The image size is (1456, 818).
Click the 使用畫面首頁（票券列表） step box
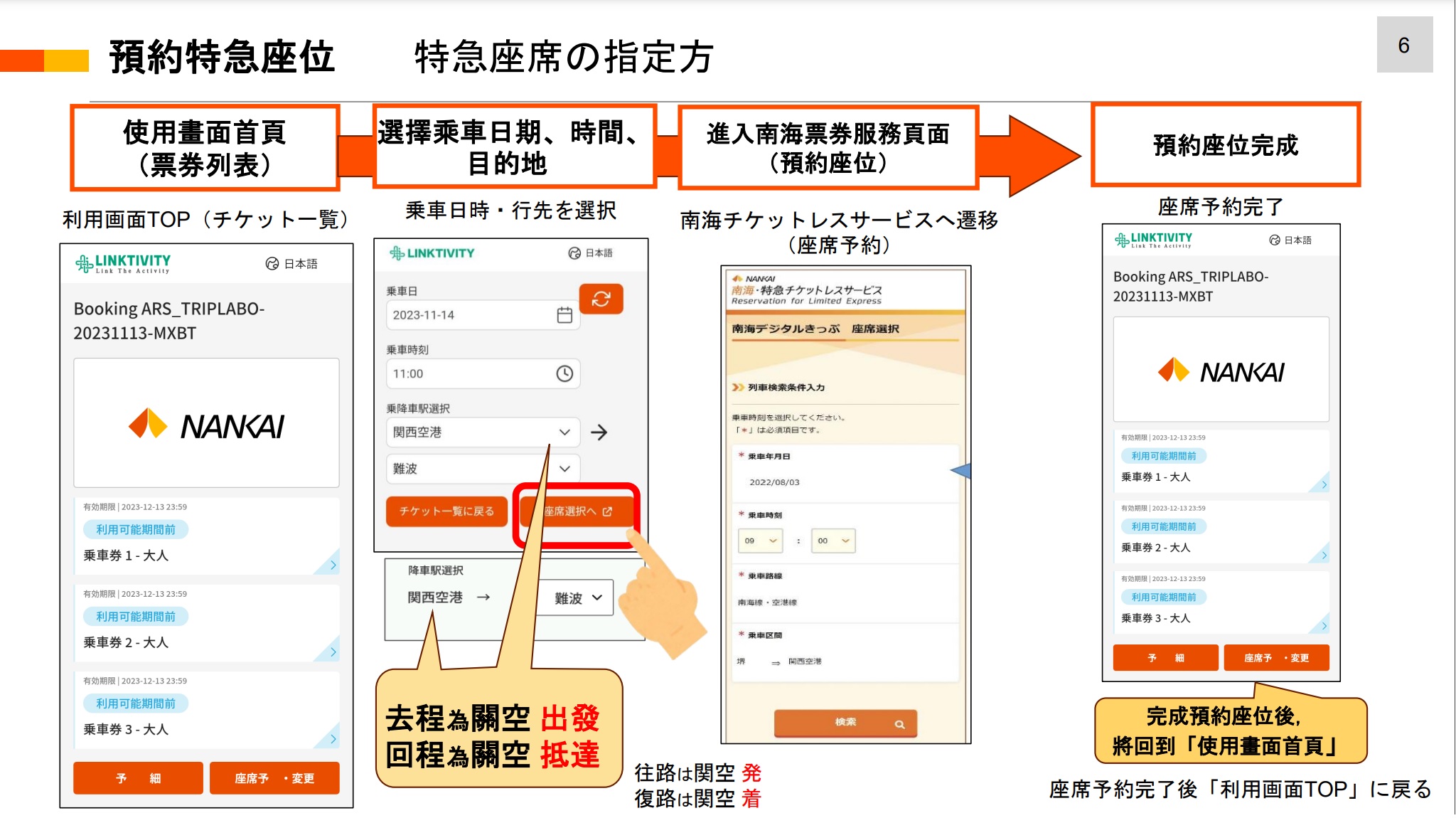tap(205, 148)
